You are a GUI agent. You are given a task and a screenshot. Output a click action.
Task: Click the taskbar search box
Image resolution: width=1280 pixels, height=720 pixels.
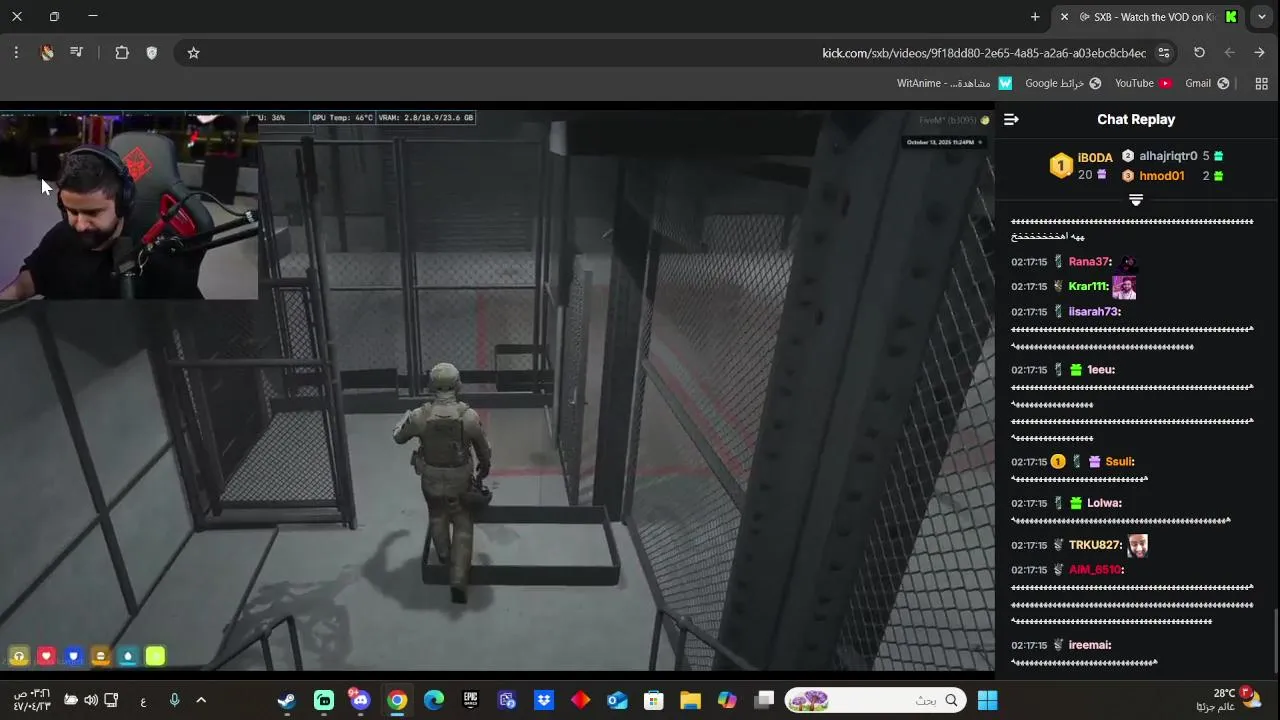[x=877, y=700]
